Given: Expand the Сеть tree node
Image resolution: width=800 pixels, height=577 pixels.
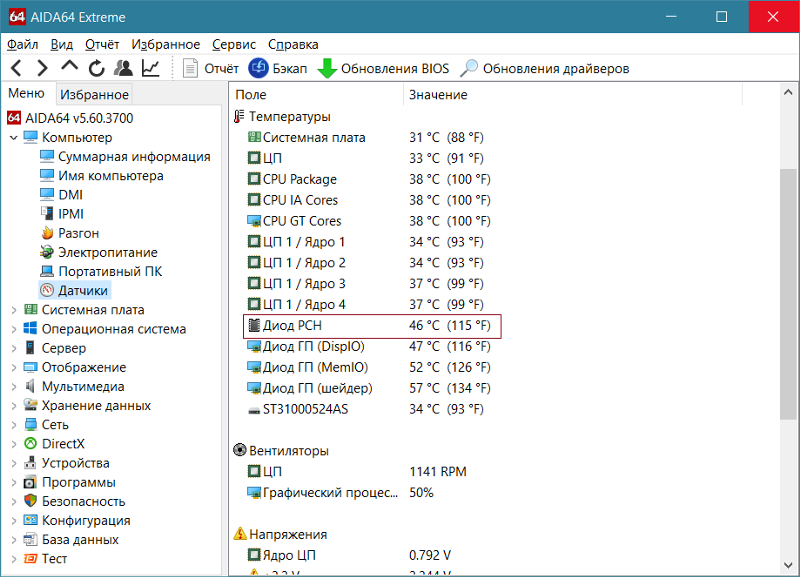Looking at the screenshot, I should coord(14,425).
